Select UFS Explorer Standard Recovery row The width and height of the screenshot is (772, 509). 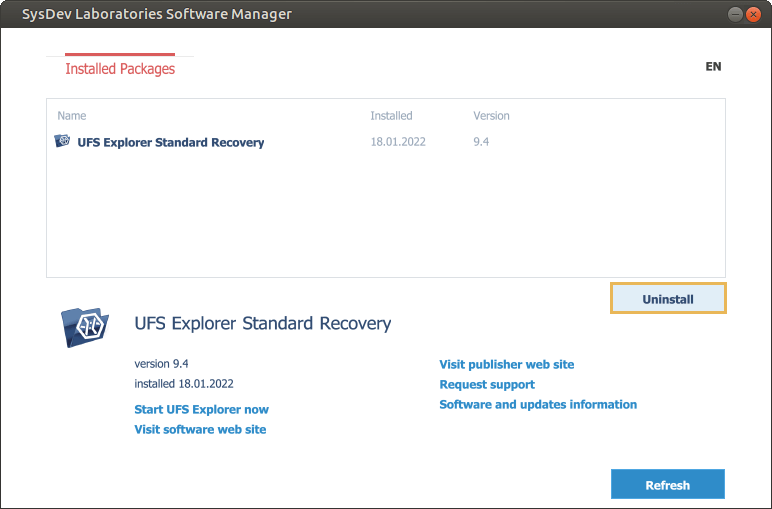click(386, 142)
